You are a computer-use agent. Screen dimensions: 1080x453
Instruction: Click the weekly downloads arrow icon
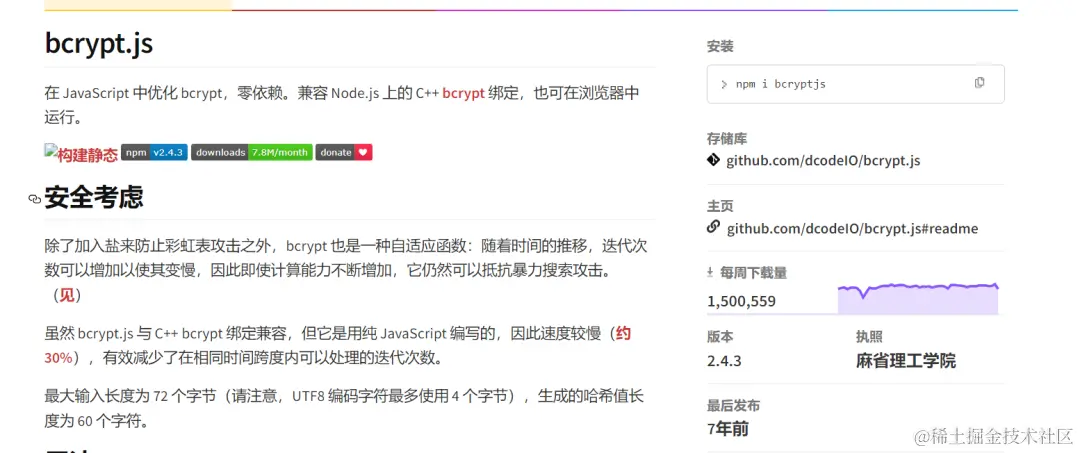[710, 273]
